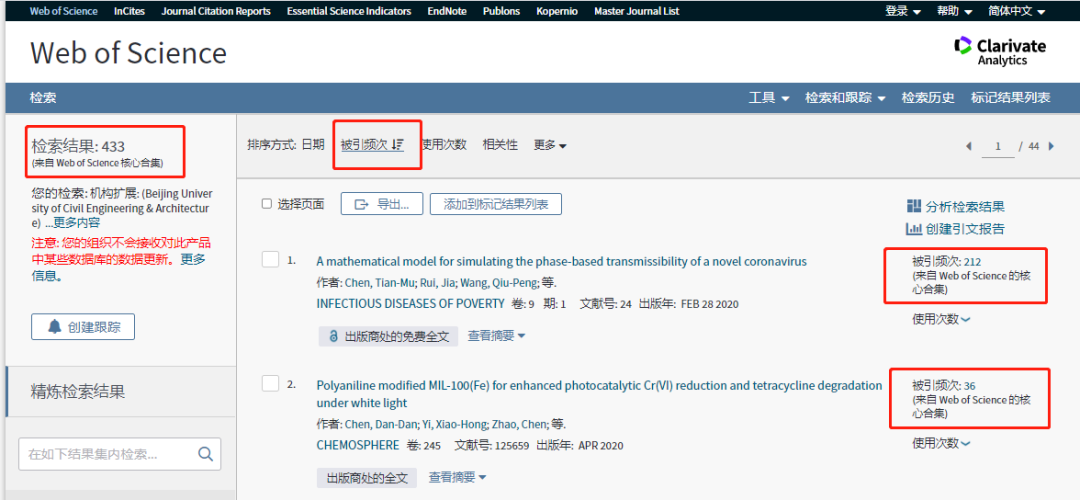Open the 更多 sort options dropdown
Image resolution: width=1080 pixels, height=500 pixels.
click(550, 145)
